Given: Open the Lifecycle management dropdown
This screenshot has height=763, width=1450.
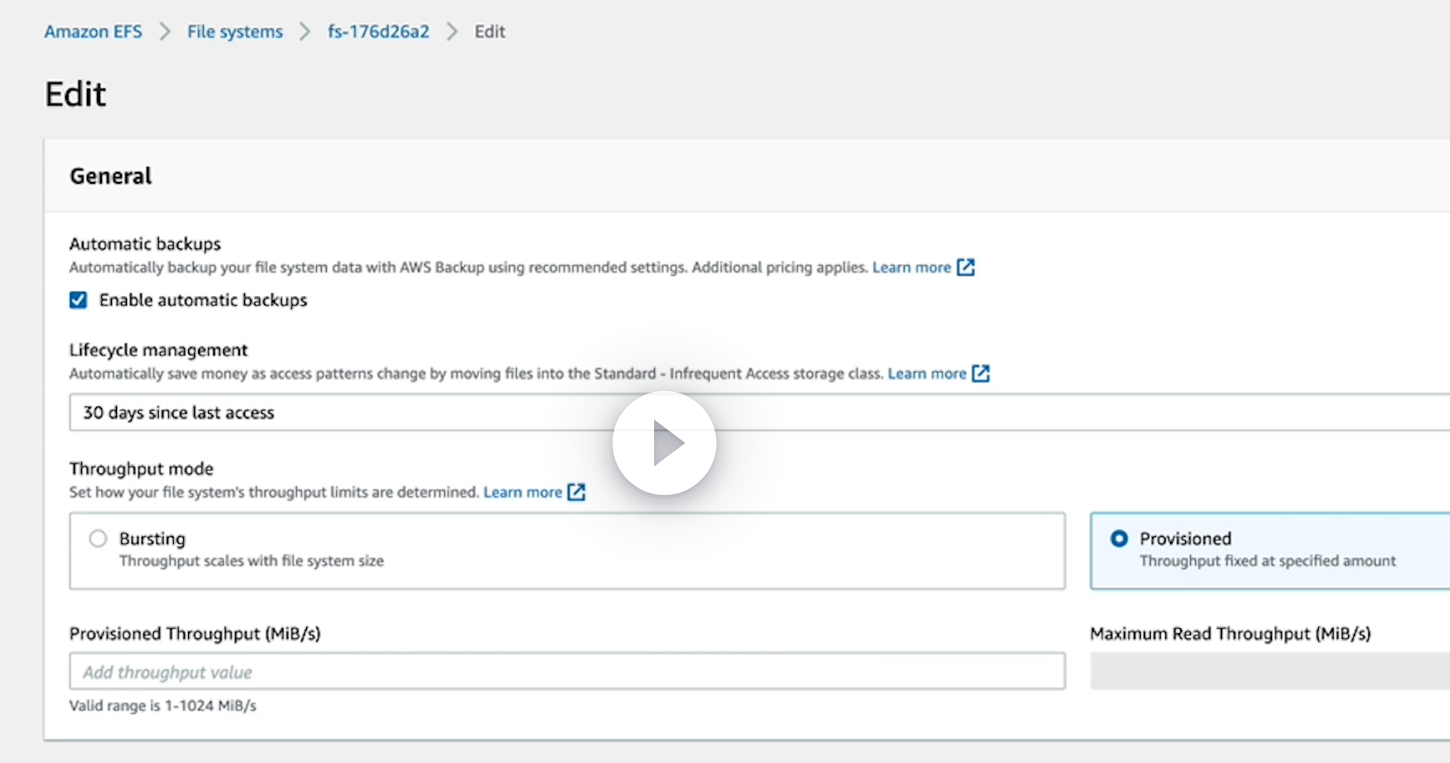Looking at the screenshot, I should tap(700, 412).
